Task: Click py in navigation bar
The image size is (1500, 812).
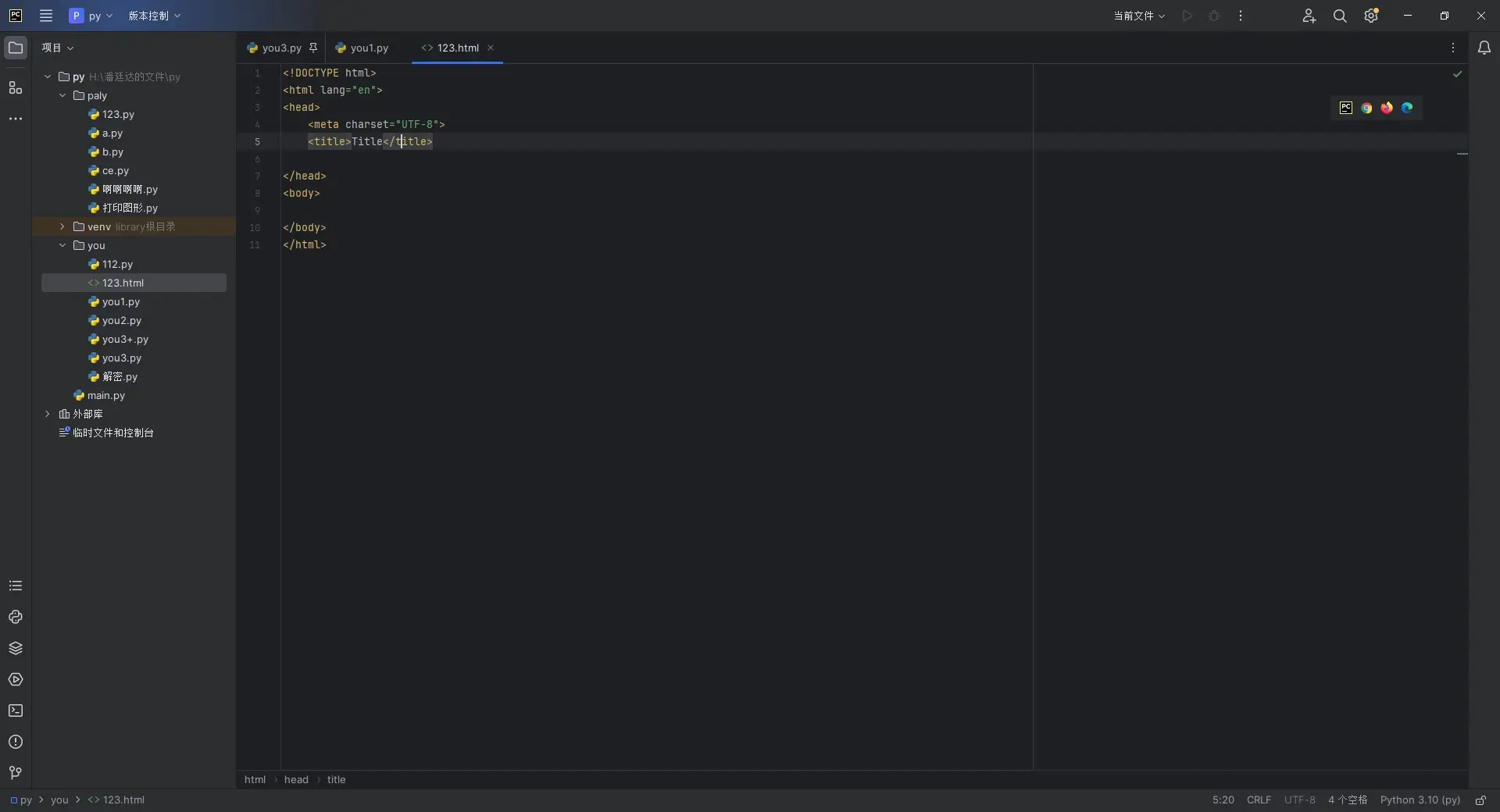Action: (x=21, y=800)
